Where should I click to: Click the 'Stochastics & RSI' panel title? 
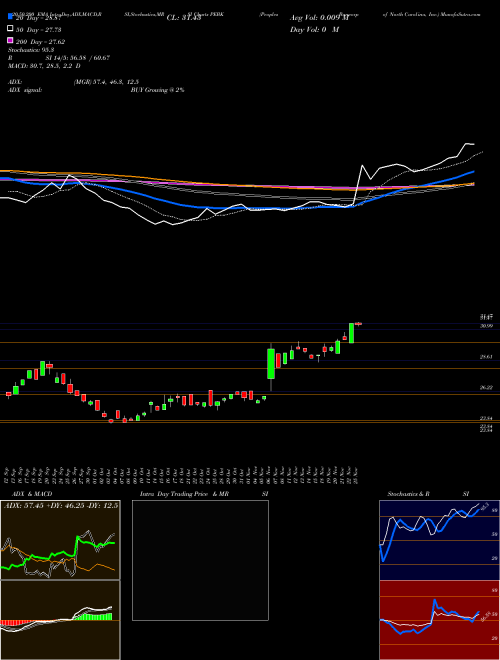click(428, 494)
